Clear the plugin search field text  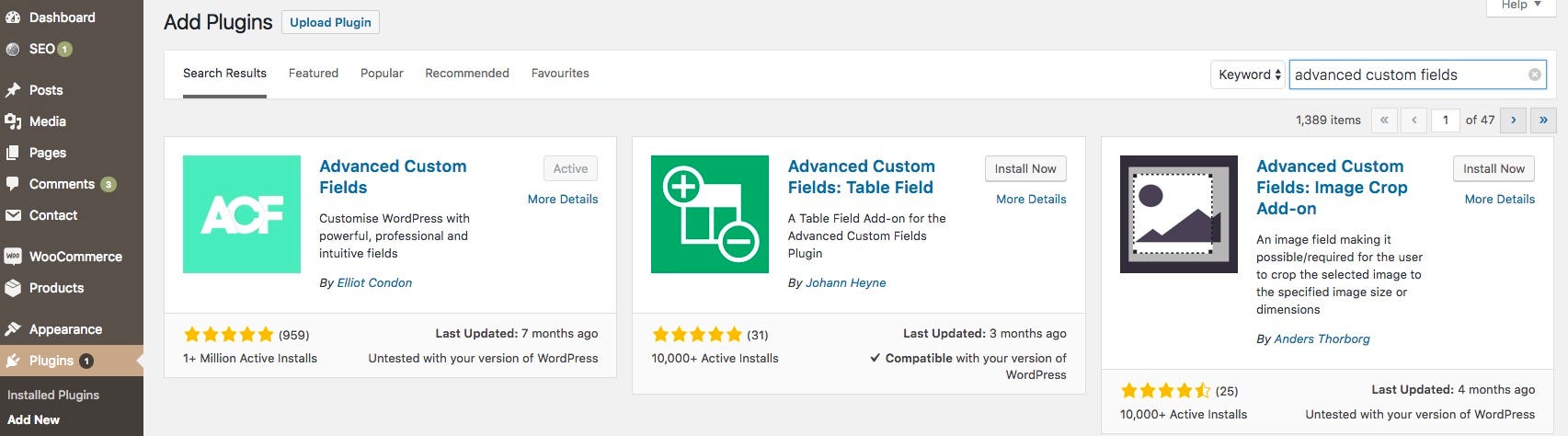point(1534,75)
